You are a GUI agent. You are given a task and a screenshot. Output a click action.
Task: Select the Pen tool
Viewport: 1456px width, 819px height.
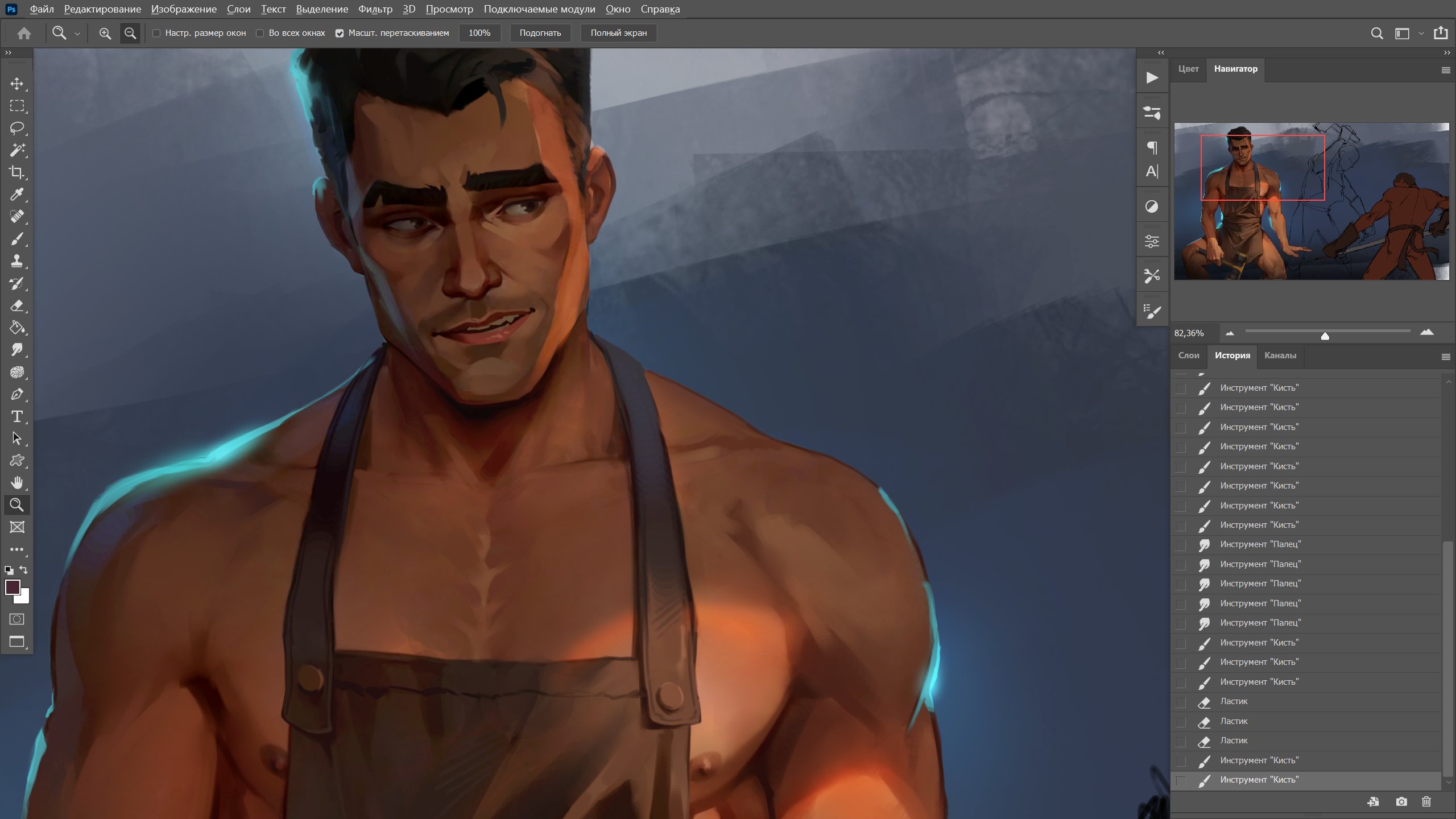click(x=17, y=394)
